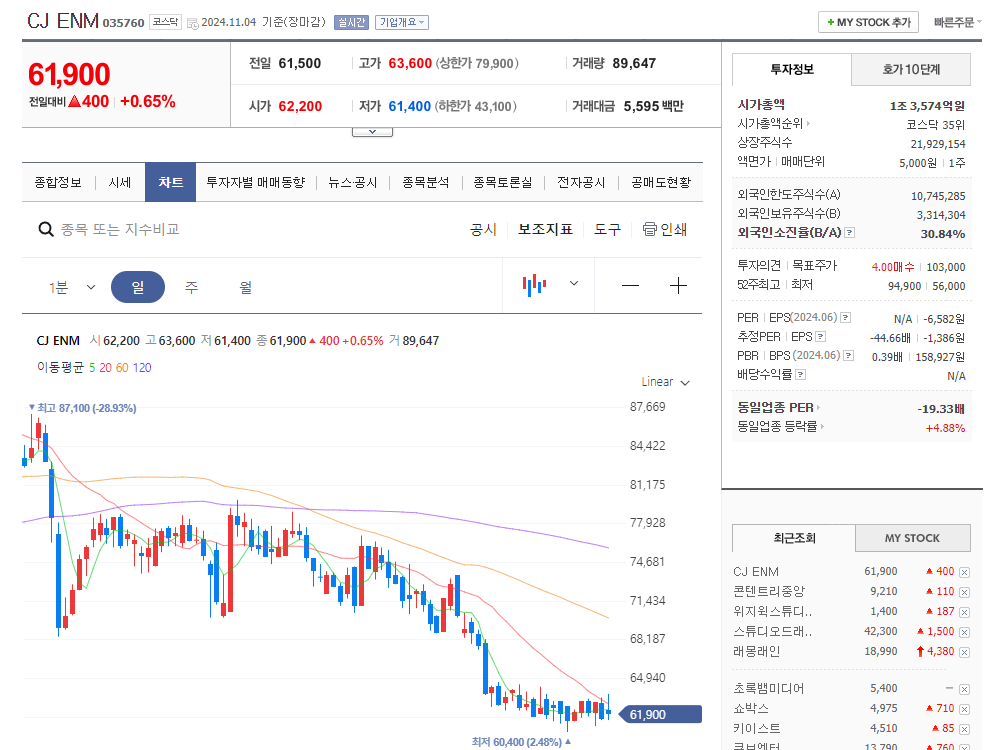Click help icon next to 외국인소진율(B/A)

(849, 232)
